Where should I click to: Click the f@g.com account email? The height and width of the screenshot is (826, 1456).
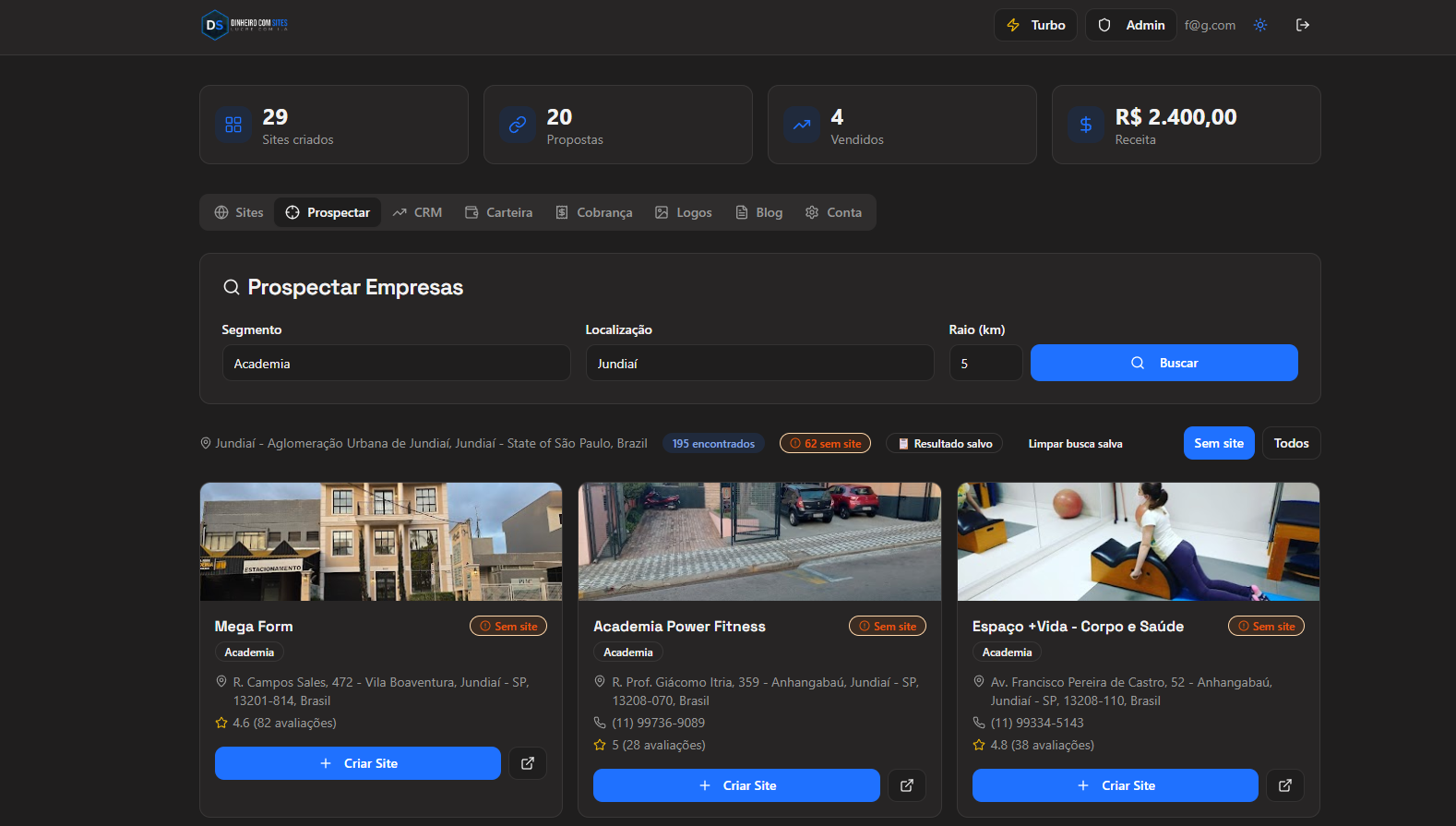[1210, 25]
